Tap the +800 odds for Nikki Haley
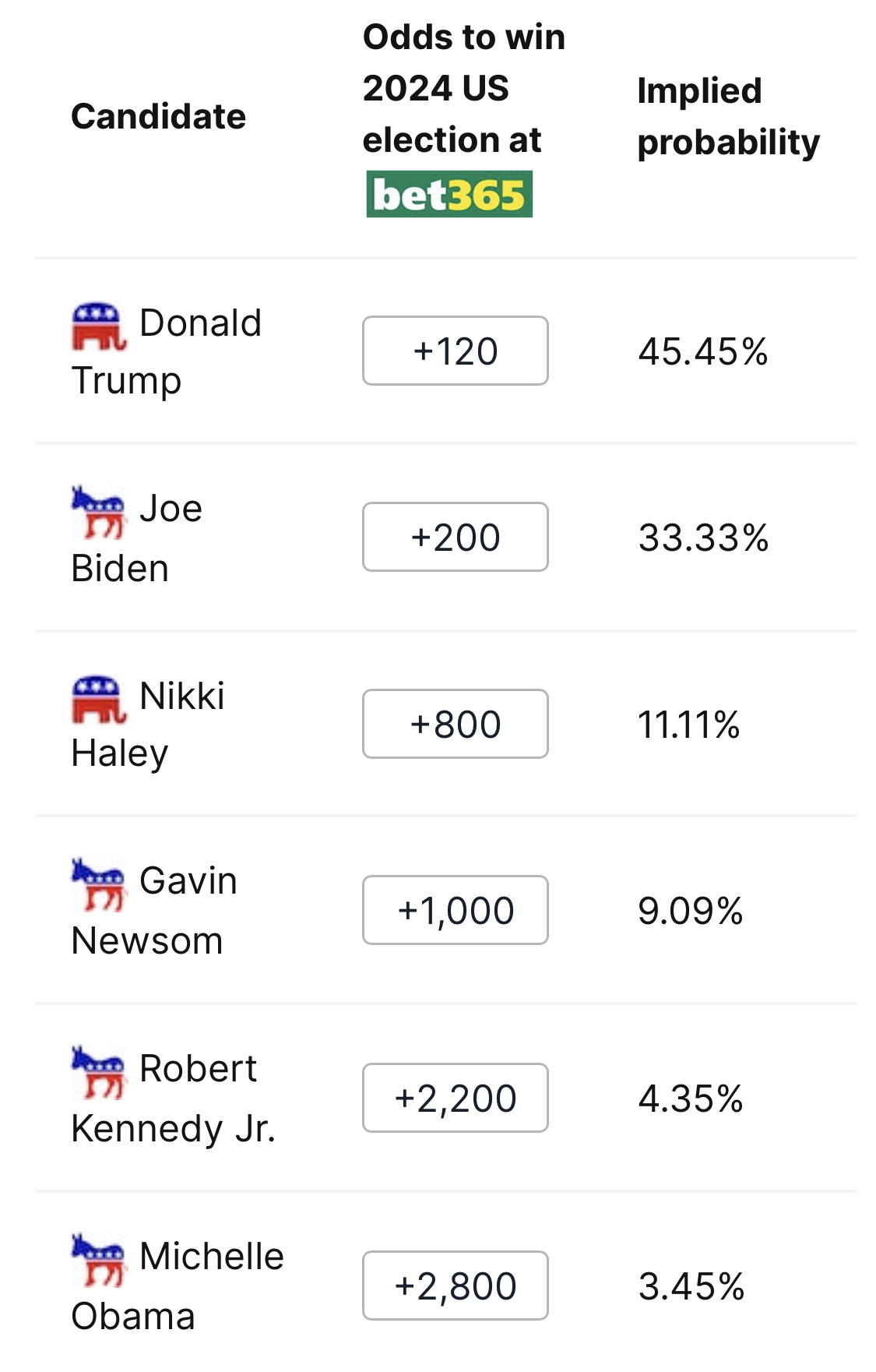This screenshot has width=876, height=1372. [x=456, y=724]
